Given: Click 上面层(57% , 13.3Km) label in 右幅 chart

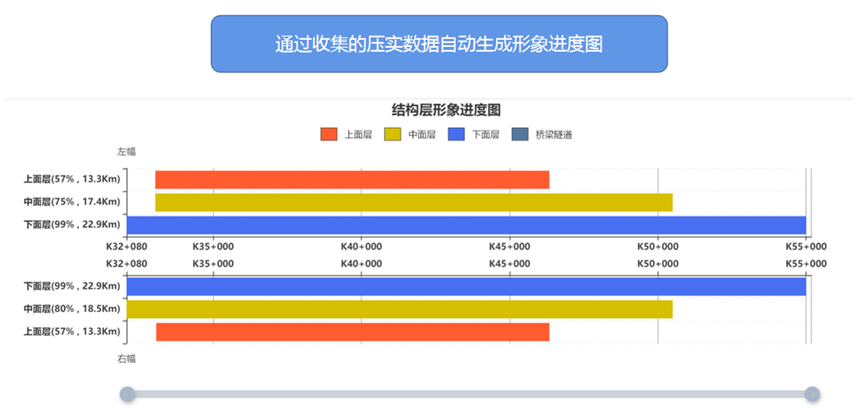Looking at the screenshot, I should (x=72, y=331).
